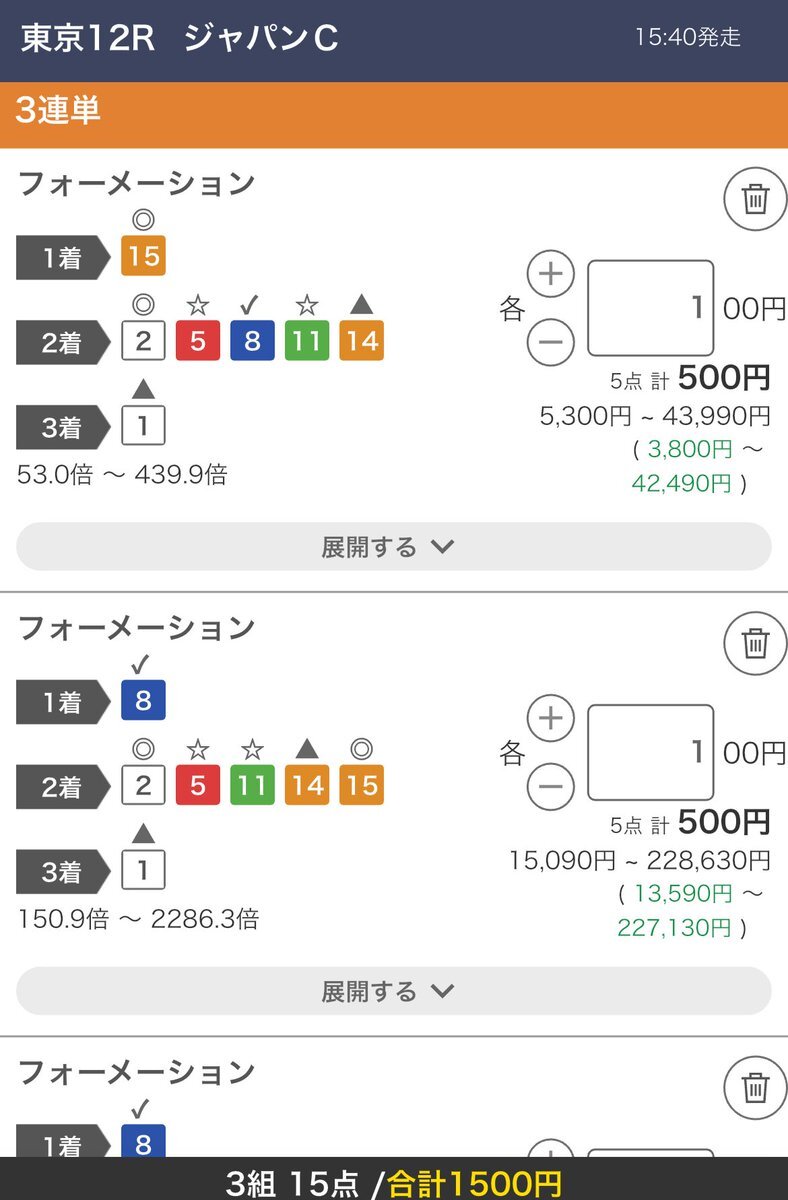788x1200 pixels.
Task: Tap blue horse 8 in first bet's 2着
Action: point(252,342)
